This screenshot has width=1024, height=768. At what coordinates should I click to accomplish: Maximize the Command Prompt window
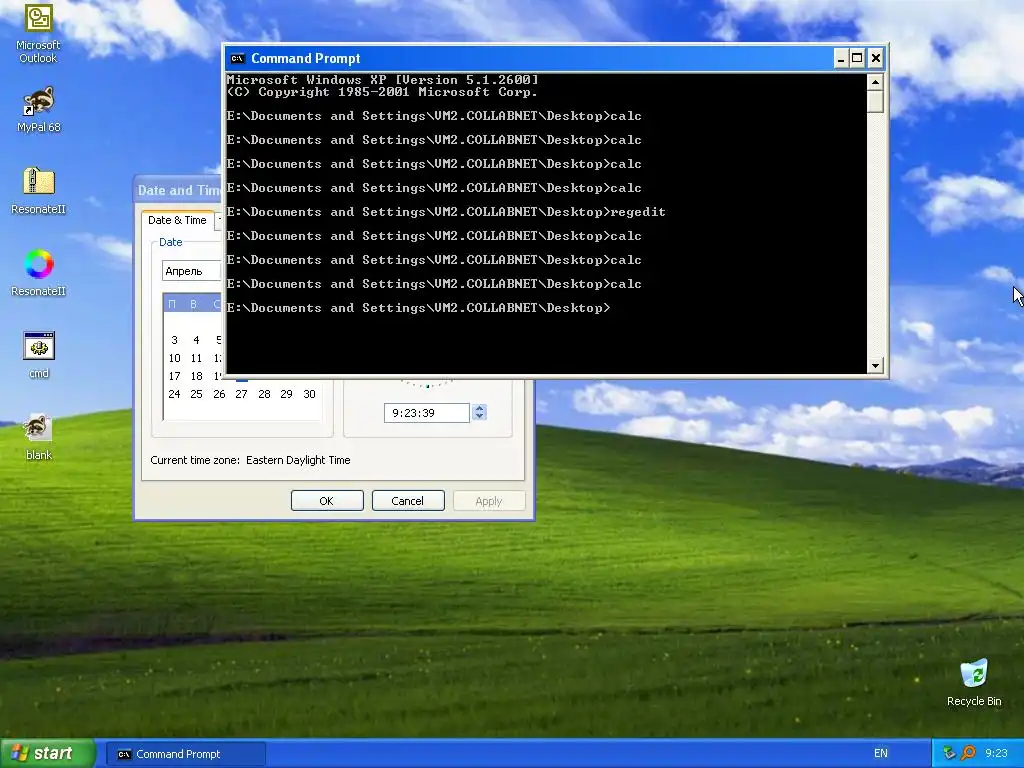[x=857, y=59]
